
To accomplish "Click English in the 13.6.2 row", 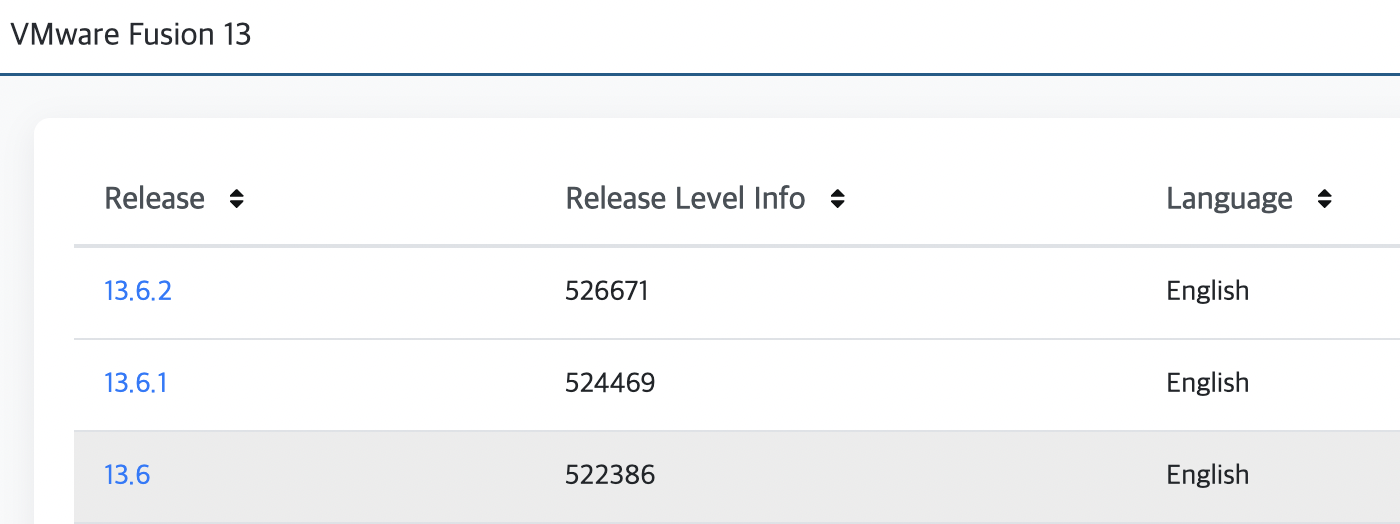I will click(1208, 291).
